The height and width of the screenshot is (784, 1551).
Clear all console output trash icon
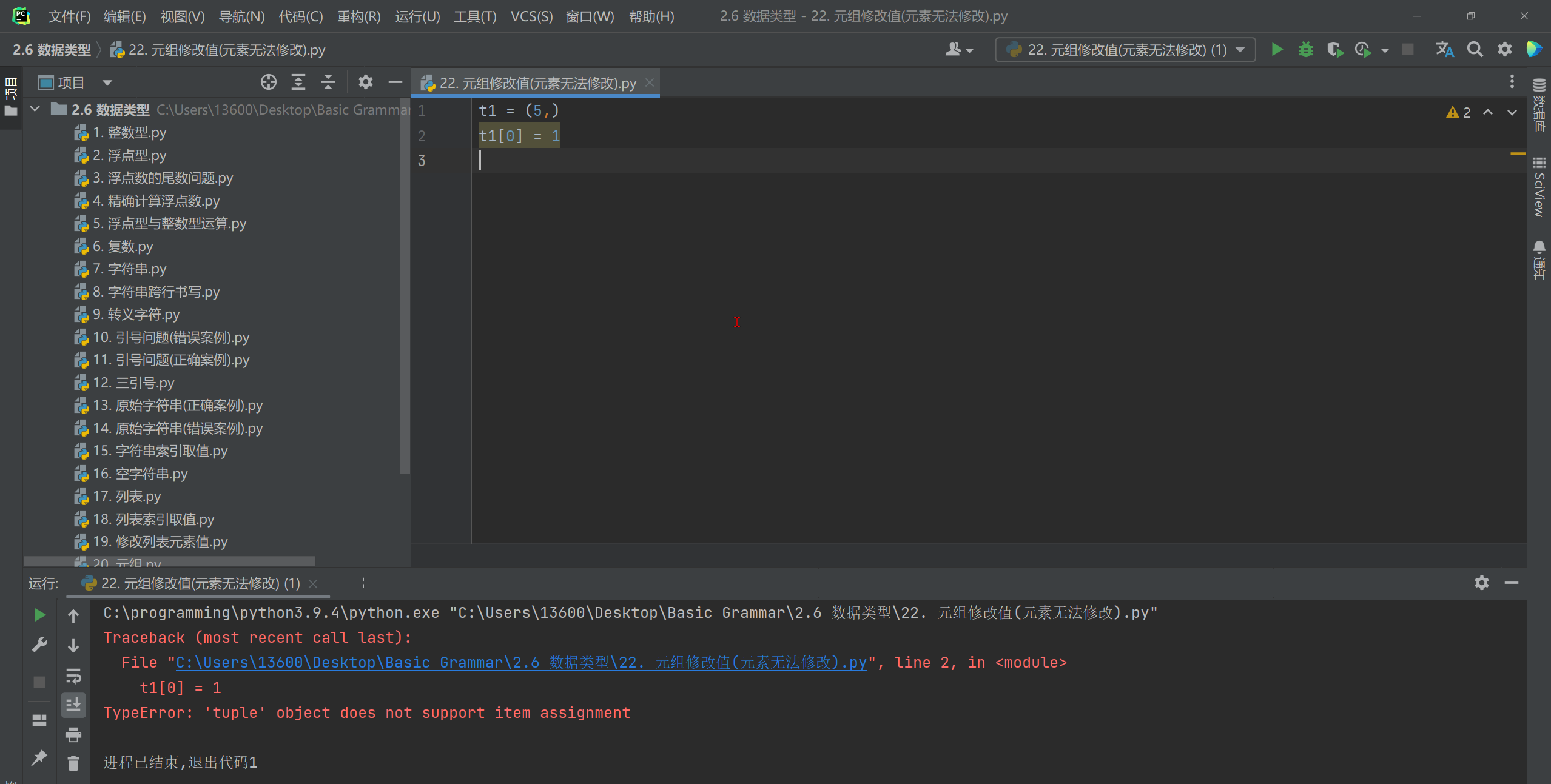pyautogui.click(x=73, y=763)
